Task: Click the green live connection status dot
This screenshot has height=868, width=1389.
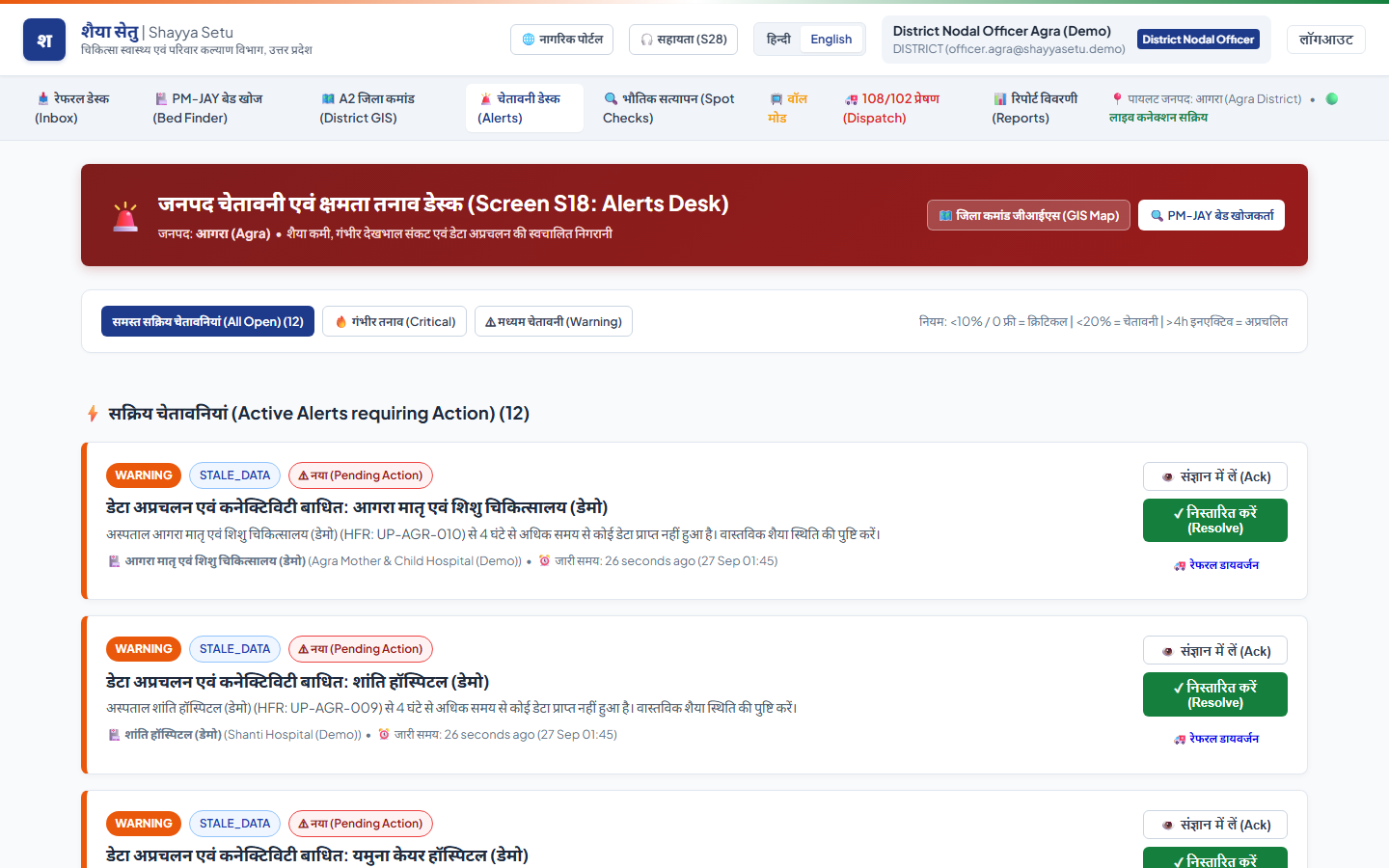Action: (1332, 98)
